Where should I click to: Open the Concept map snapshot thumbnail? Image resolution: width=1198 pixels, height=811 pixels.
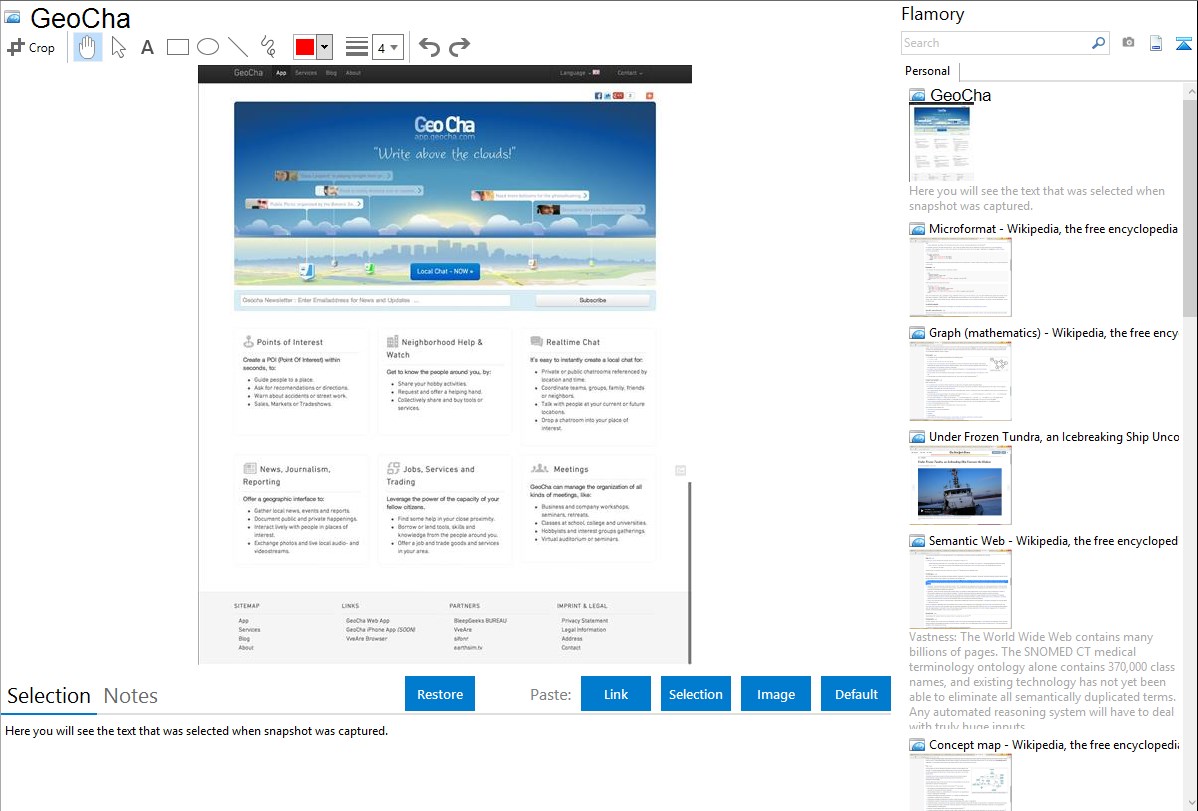[x=960, y=783]
